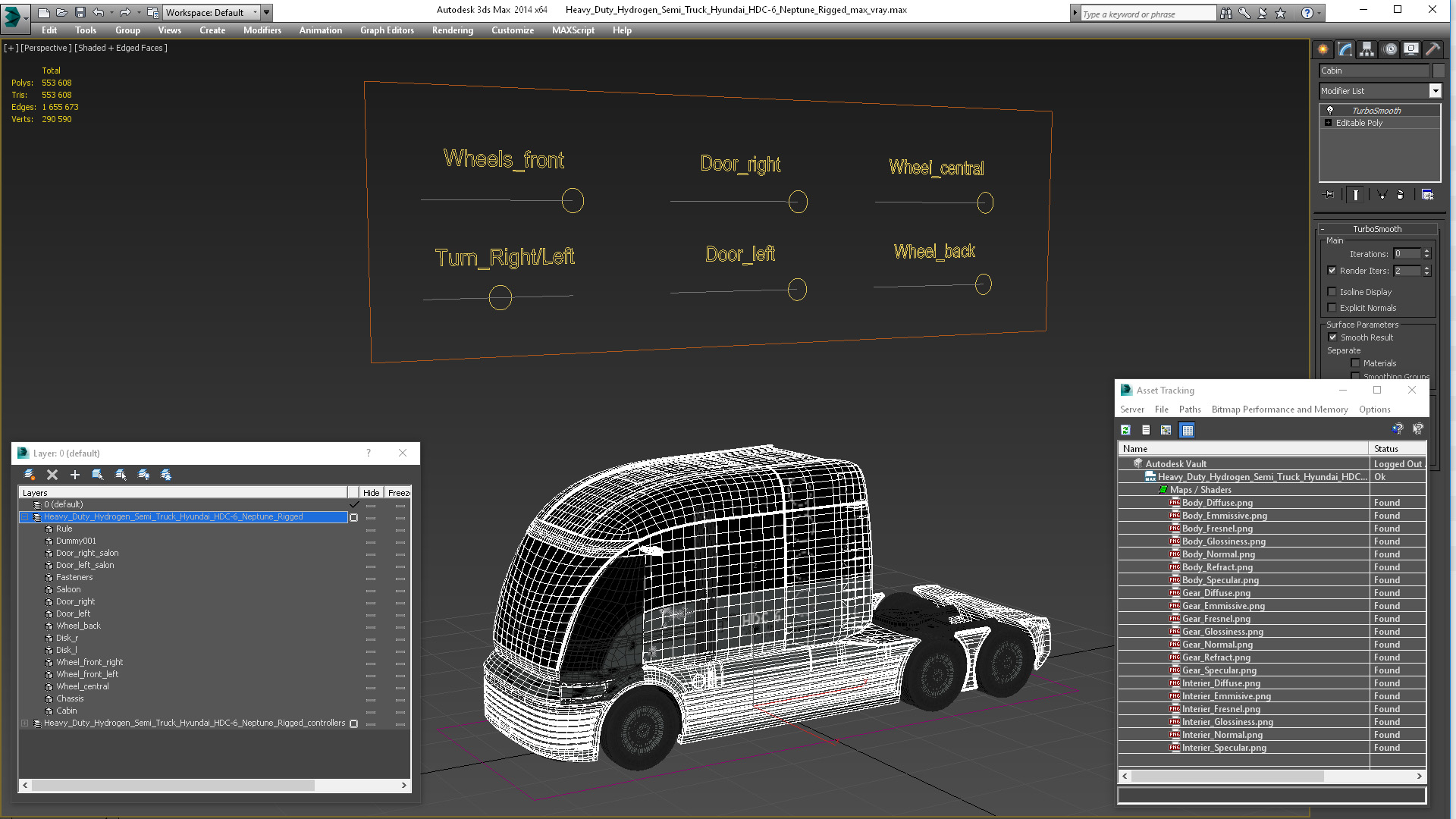Screen dimensions: 1456x819
Task: Open the Help question mark icon
Action: [1307, 13]
